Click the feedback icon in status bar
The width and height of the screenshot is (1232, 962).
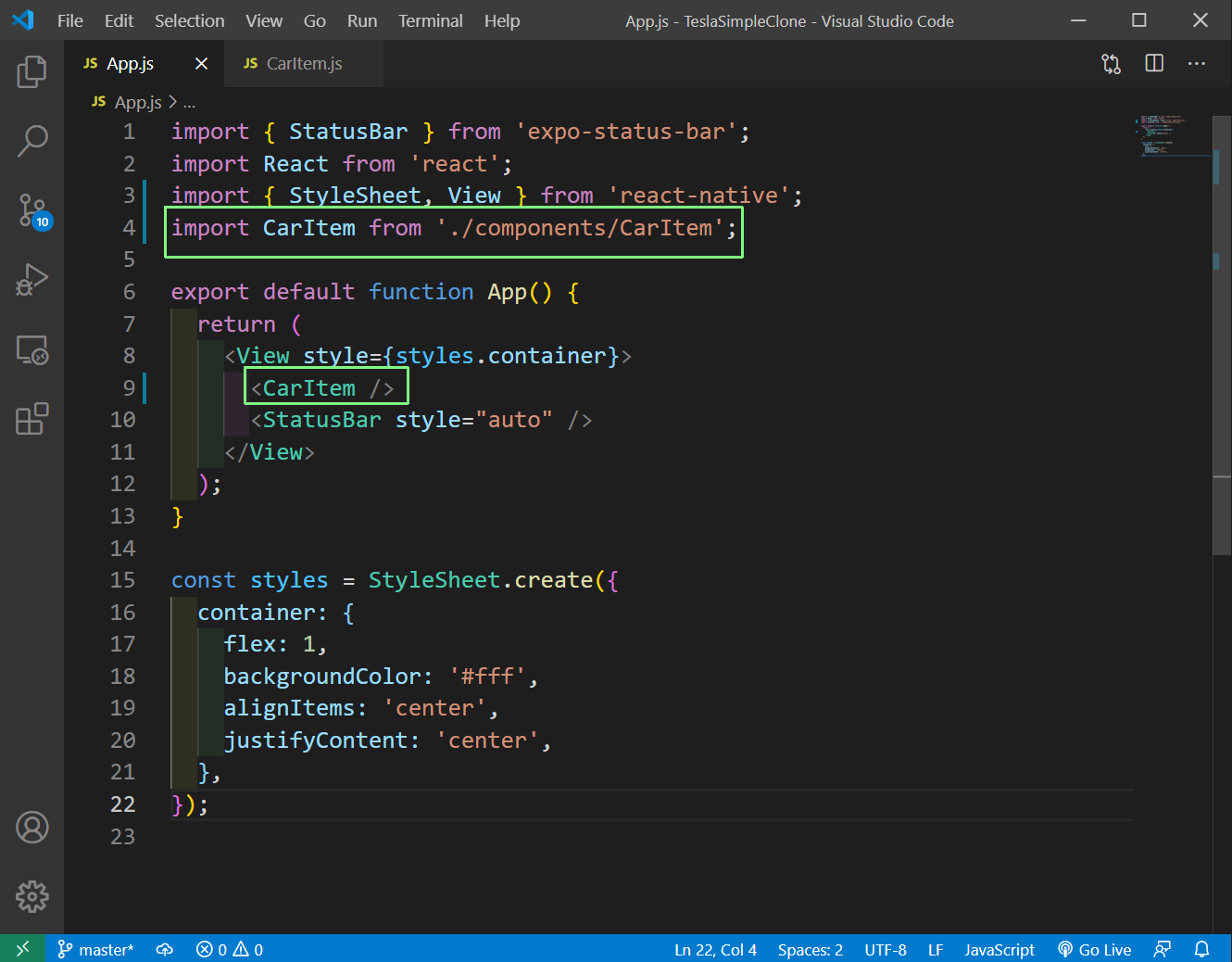[x=1162, y=949]
